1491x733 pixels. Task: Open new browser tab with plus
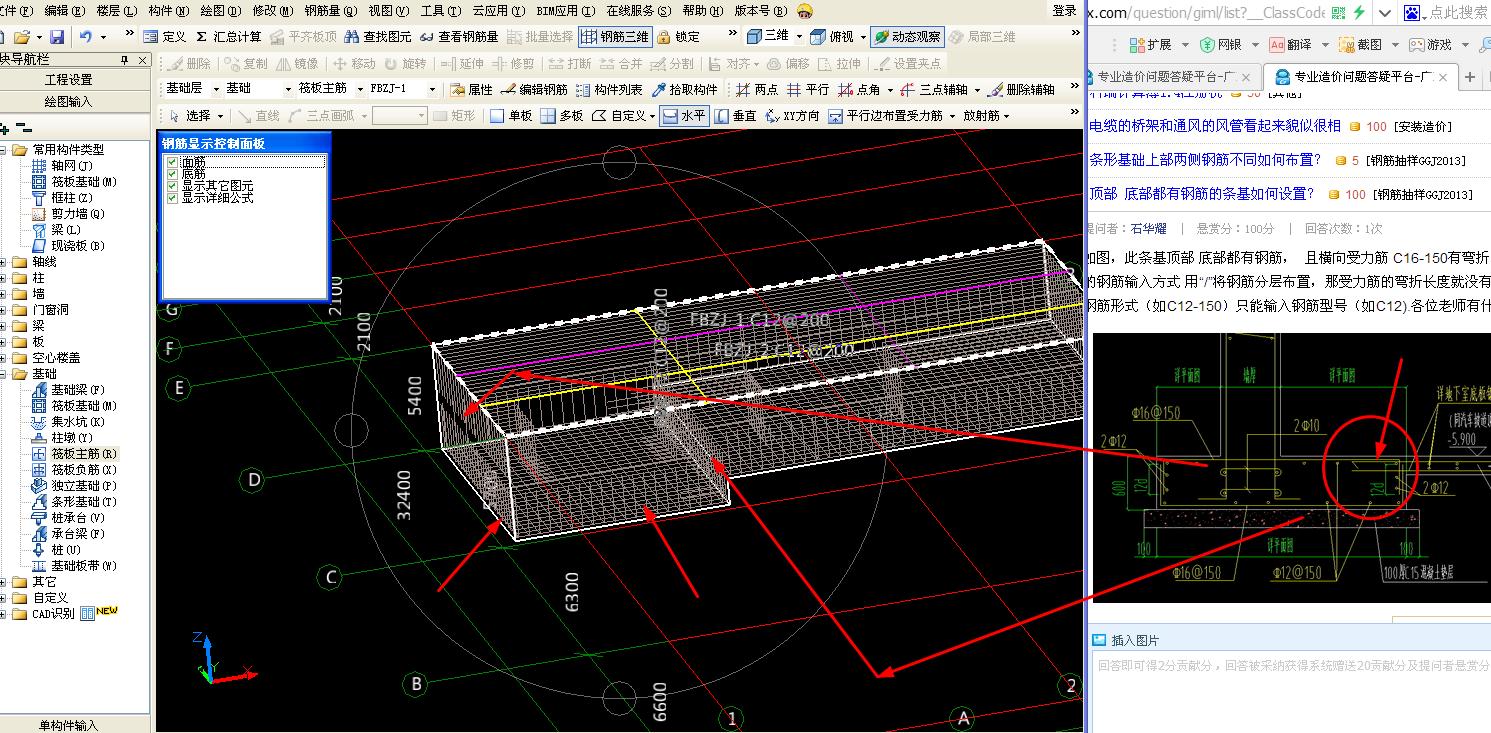(1470, 77)
